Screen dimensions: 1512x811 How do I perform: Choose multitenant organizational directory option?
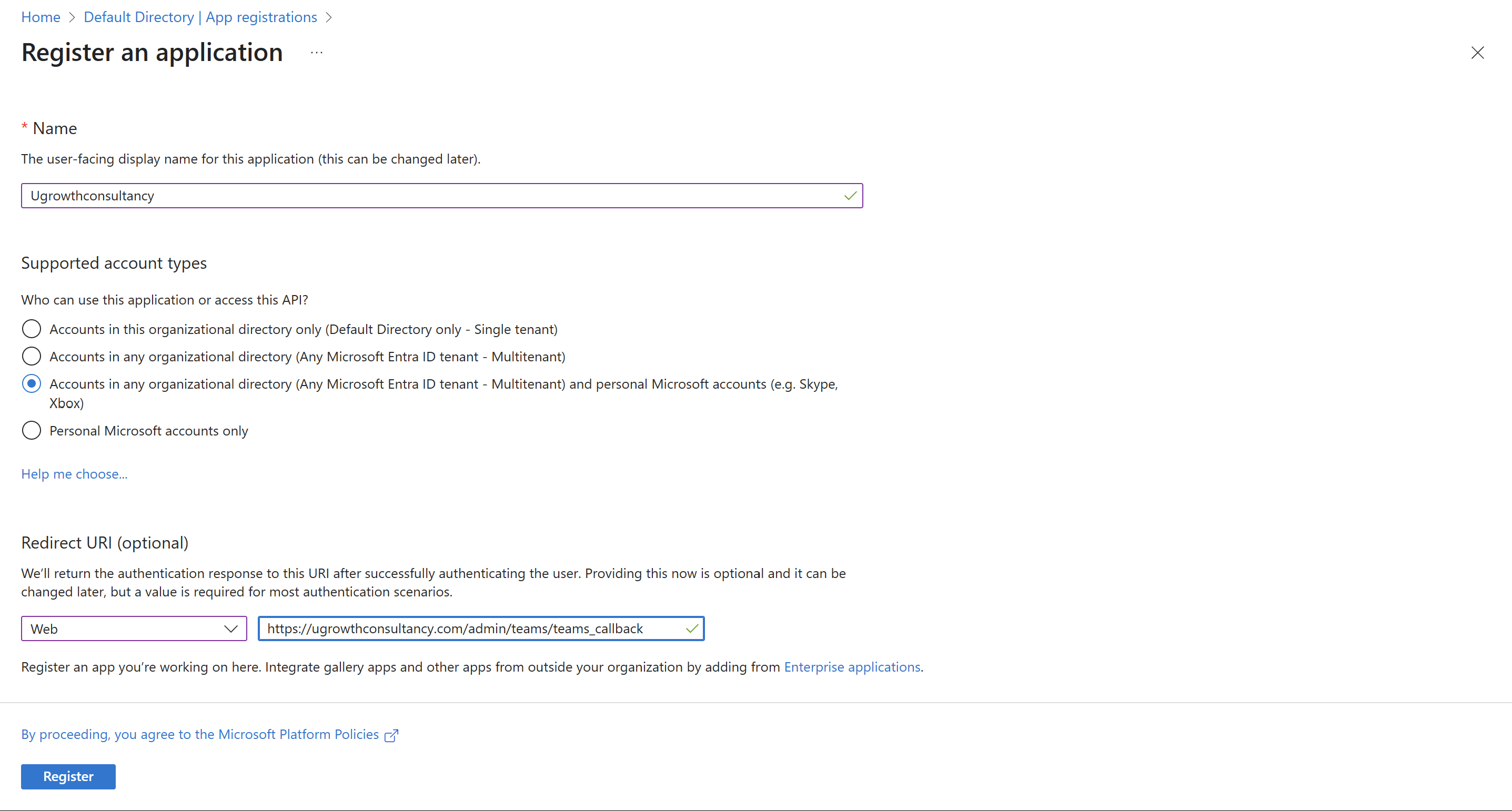click(31, 356)
